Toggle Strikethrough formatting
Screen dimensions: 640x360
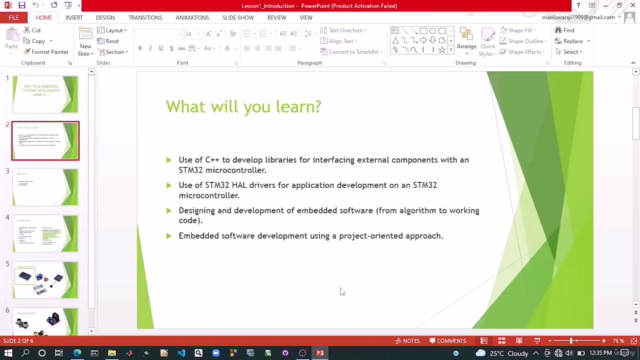[182, 49]
